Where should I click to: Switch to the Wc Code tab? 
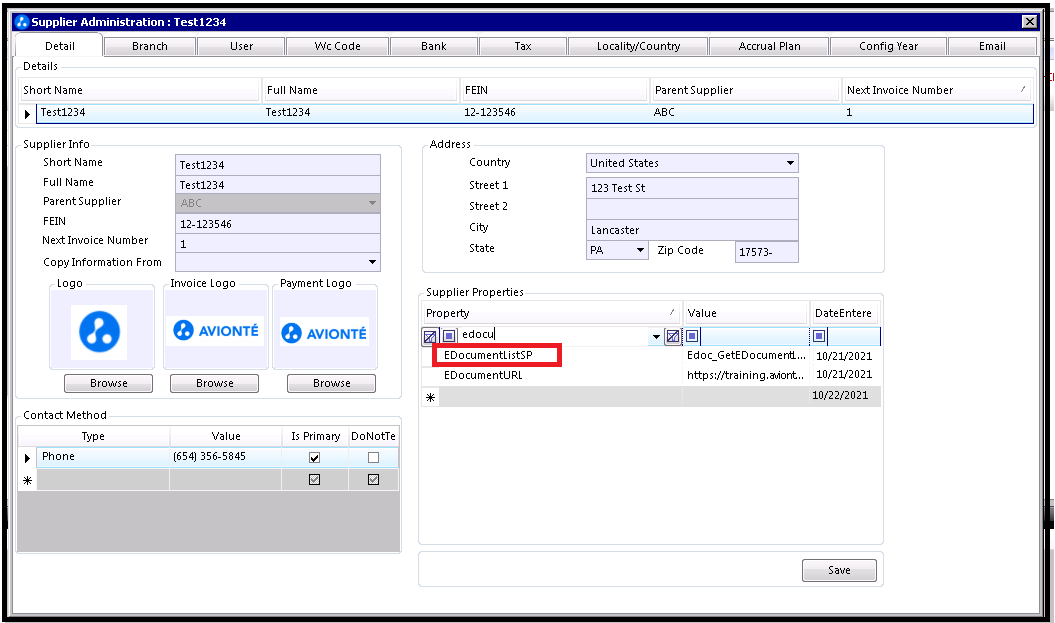(x=338, y=46)
